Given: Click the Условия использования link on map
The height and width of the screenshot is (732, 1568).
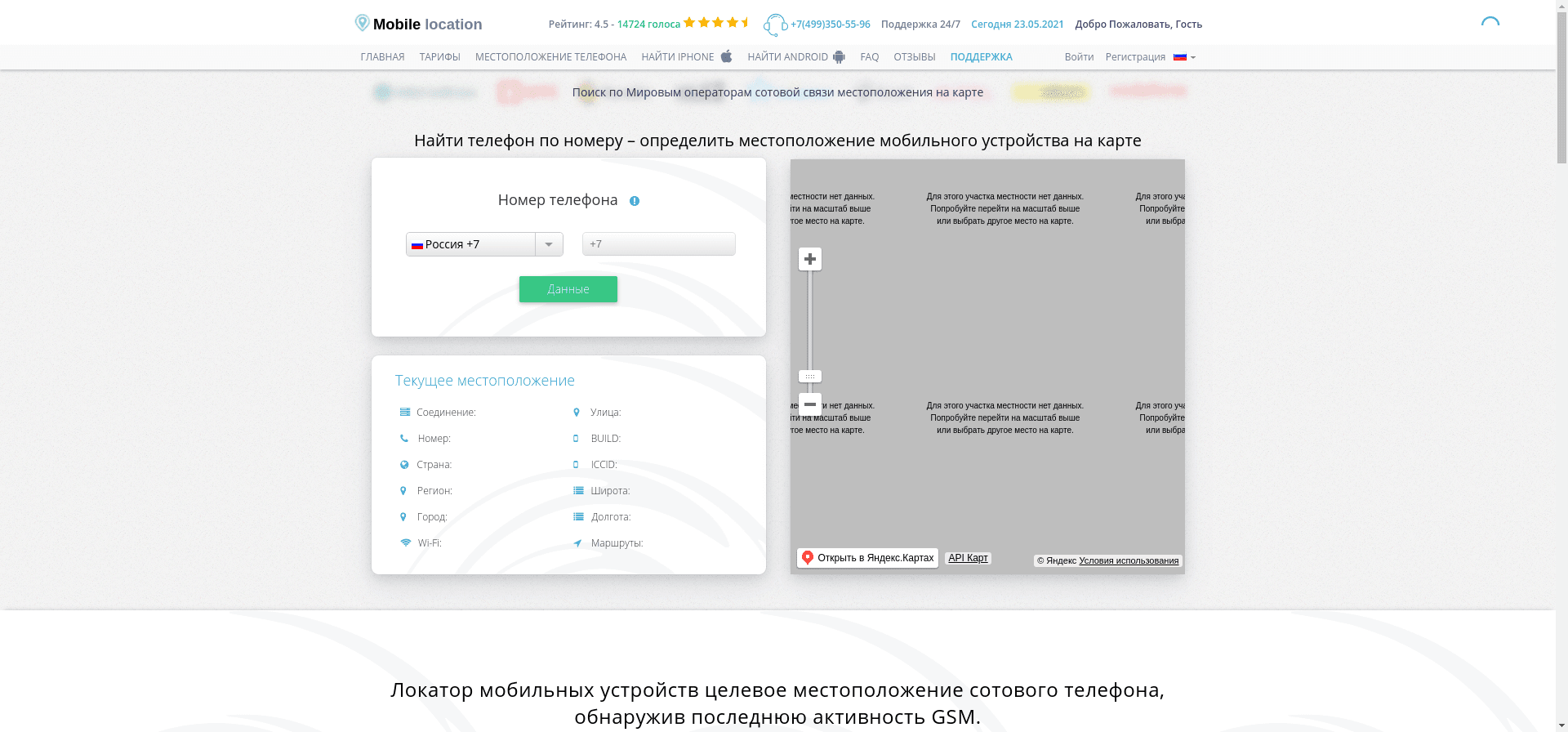Looking at the screenshot, I should pyautogui.click(x=1129, y=560).
